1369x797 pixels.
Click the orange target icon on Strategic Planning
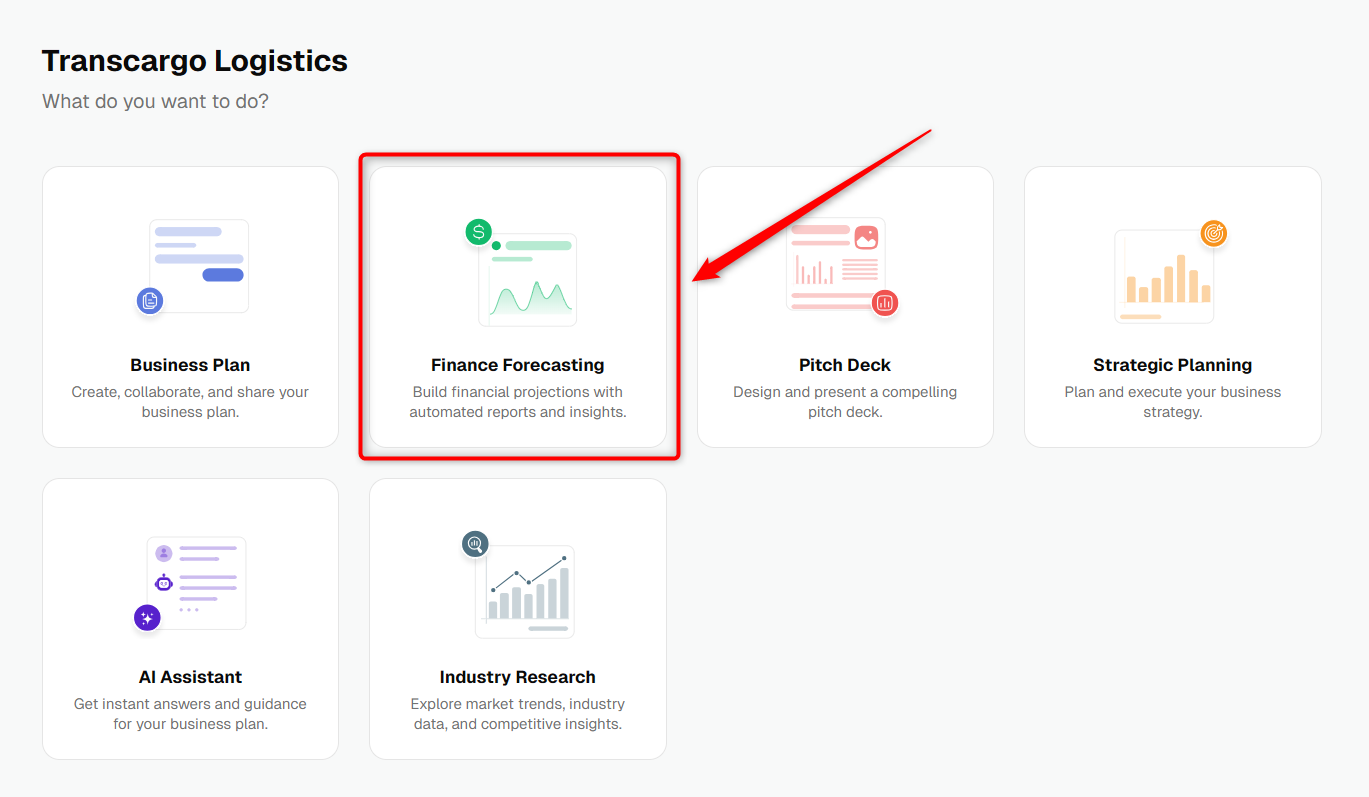pyautogui.click(x=1214, y=233)
